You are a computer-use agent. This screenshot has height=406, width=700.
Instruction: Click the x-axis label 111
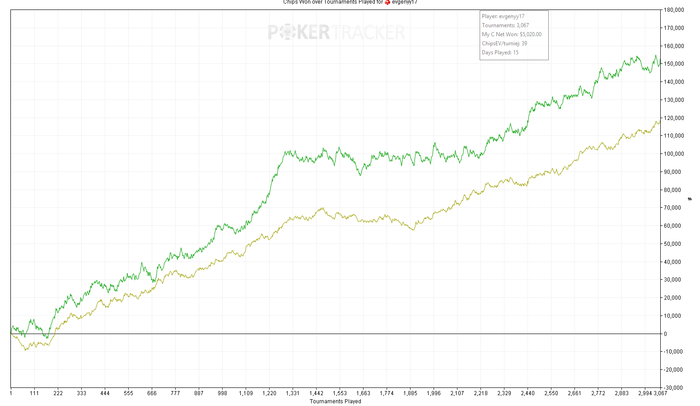(34, 393)
